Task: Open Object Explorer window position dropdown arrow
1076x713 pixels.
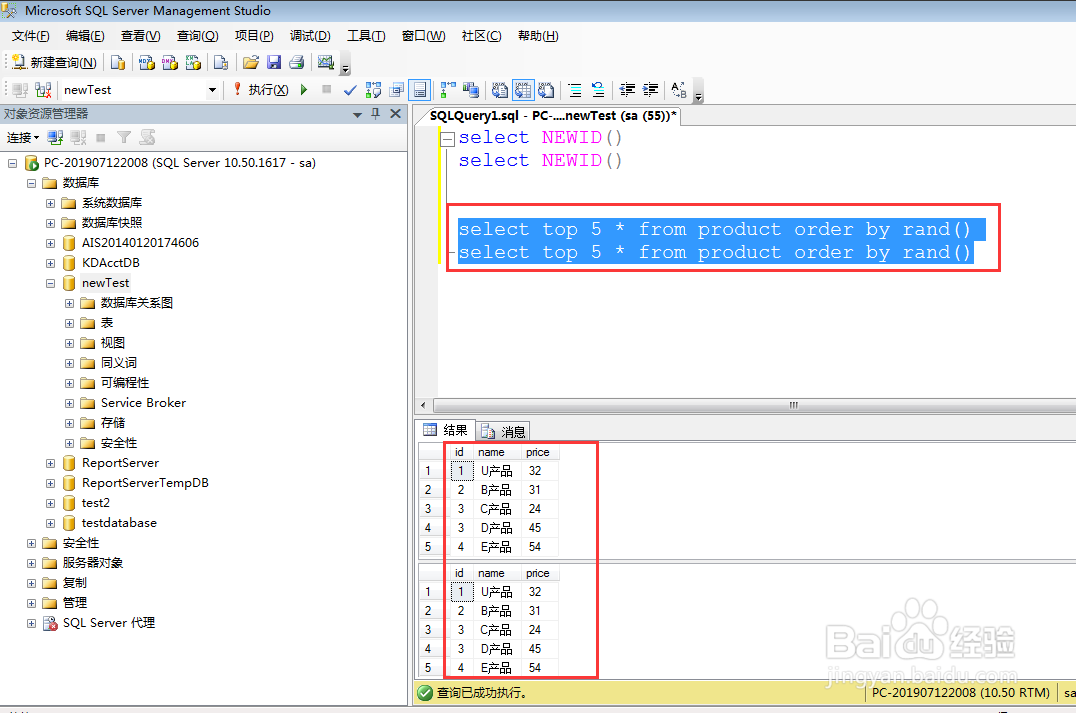Action: tap(358, 115)
